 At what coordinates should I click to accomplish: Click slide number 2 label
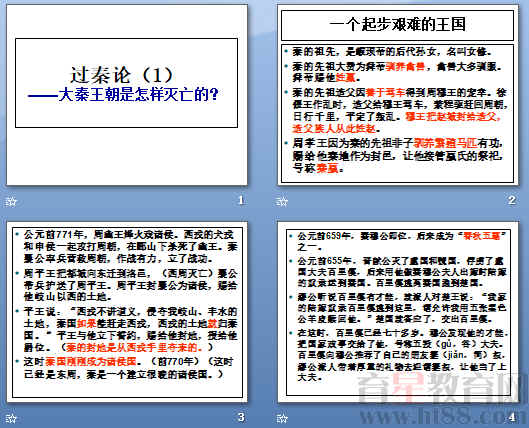coord(512,200)
